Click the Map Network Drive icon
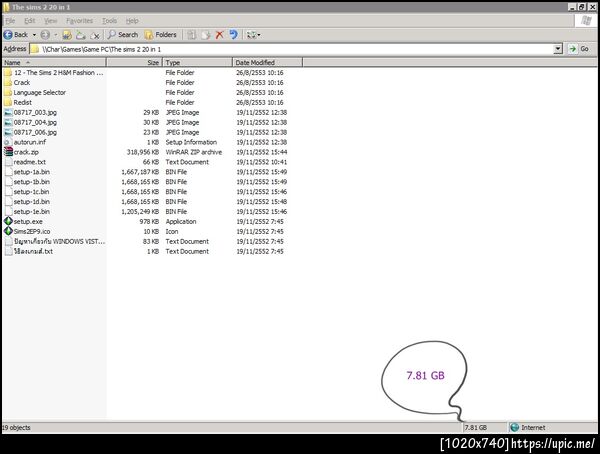The height and width of the screenshot is (454, 600). point(81,35)
